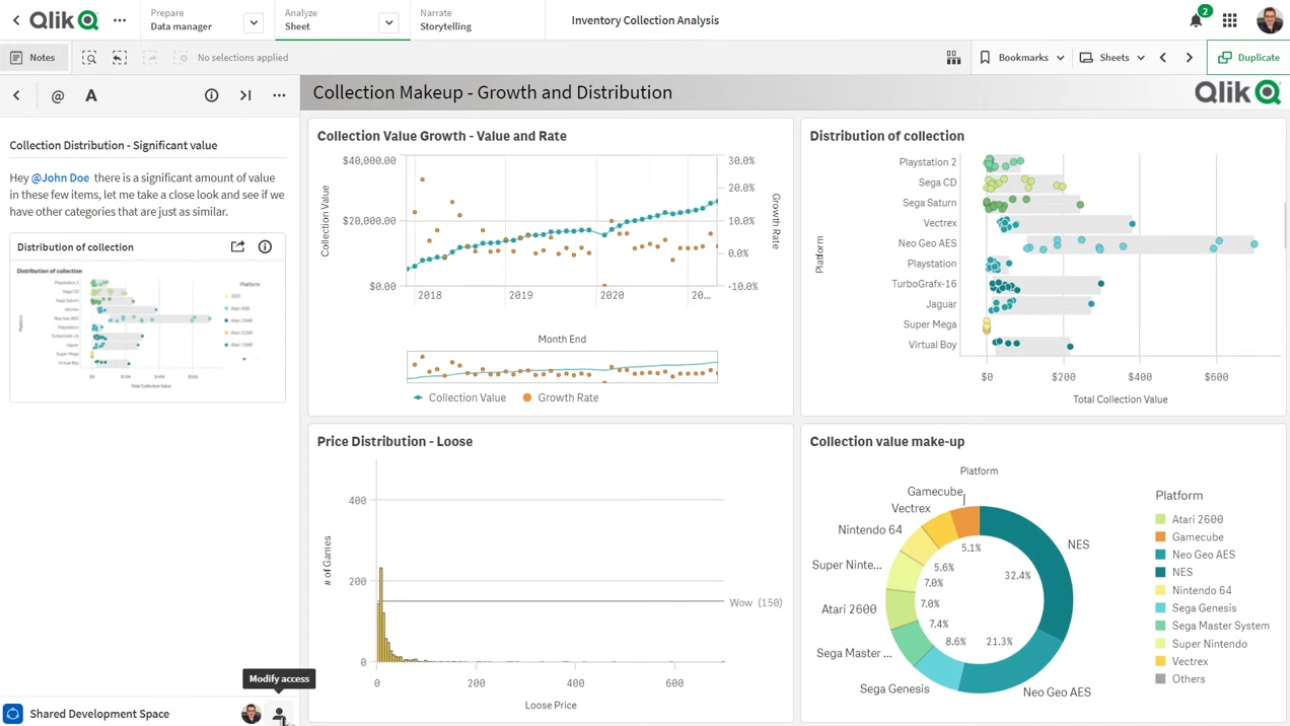
Task: Step forward in selections
Action: point(150,58)
